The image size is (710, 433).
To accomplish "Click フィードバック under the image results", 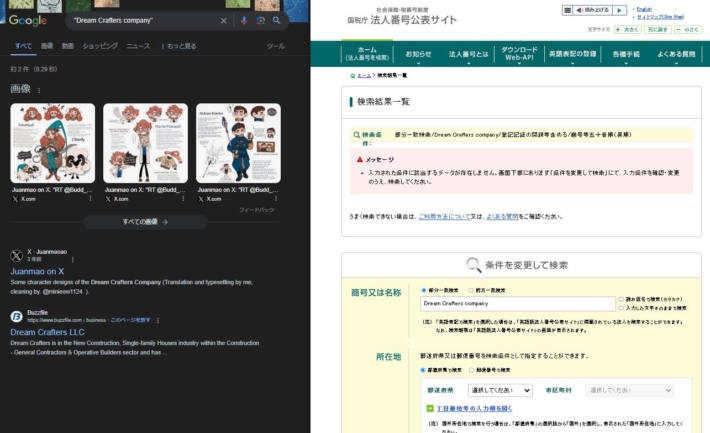I will click(x=257, y=210).
